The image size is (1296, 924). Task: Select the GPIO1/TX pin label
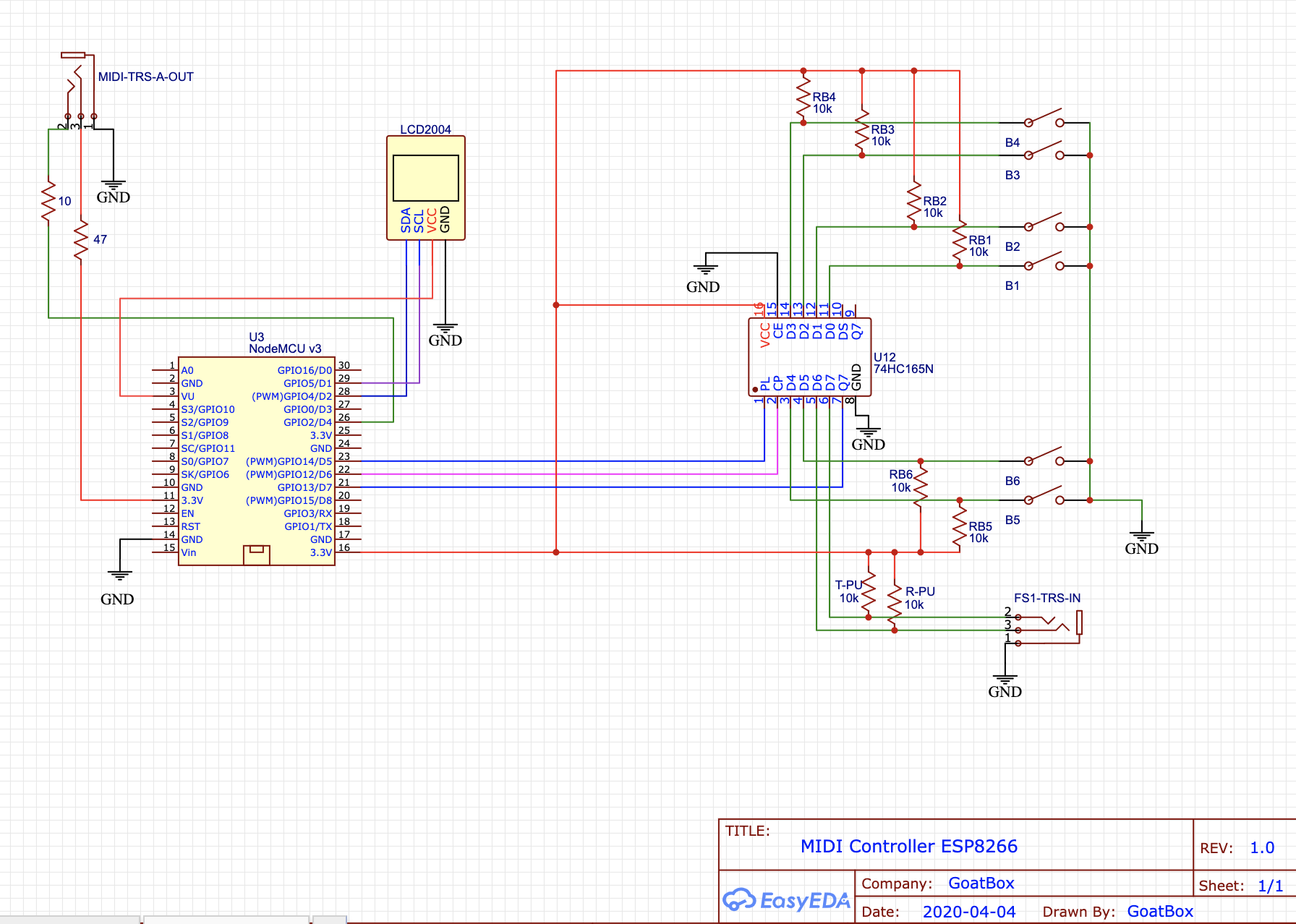tap(308, 526)
